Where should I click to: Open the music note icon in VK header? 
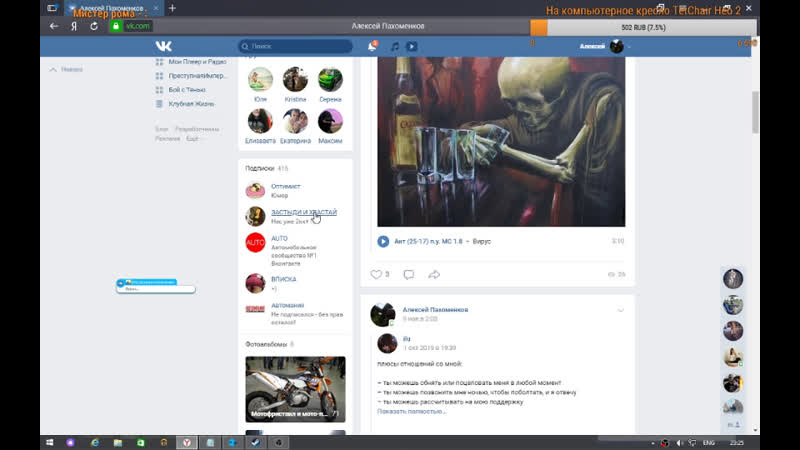click(395, 46)
